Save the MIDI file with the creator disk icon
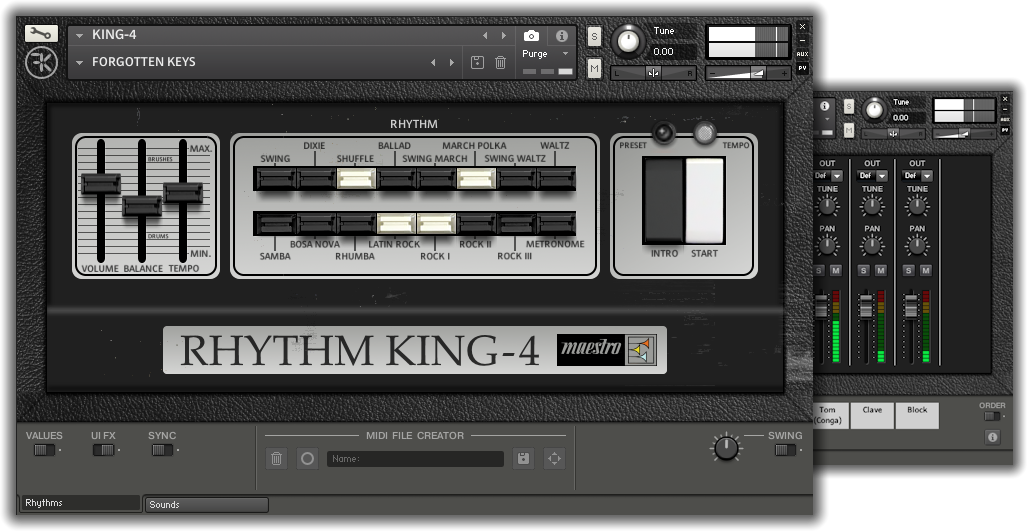 point(523,458)
